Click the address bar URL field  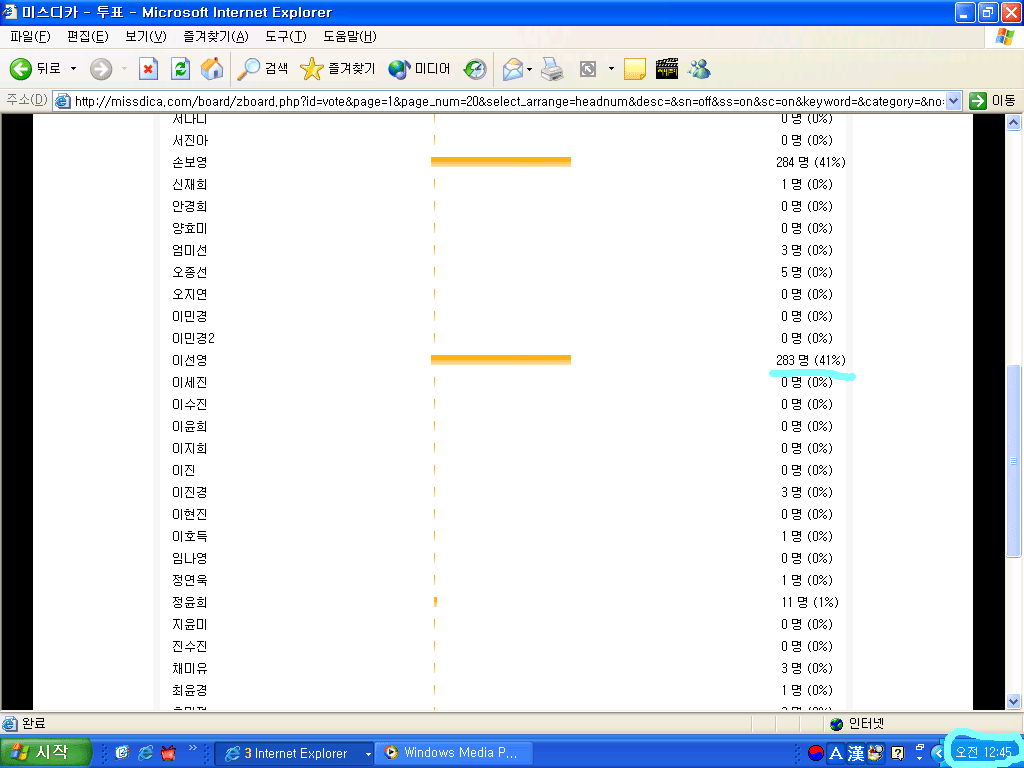[500, 100]
